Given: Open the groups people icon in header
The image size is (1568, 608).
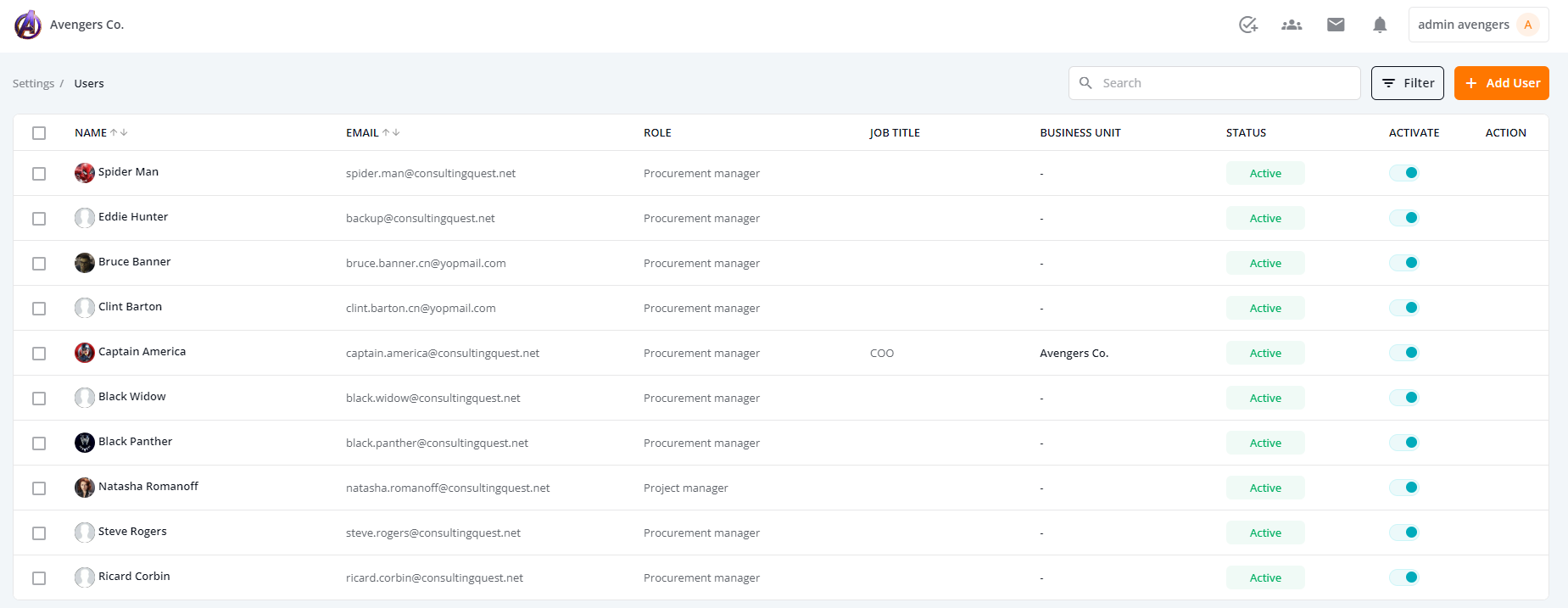Looking at the screenshot, I should coord(1292,25).
